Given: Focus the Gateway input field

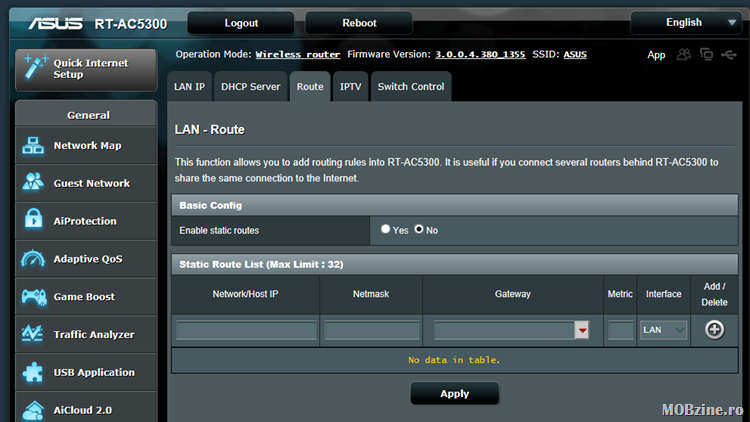Looking at the screenshot, I should click(504, 330).
